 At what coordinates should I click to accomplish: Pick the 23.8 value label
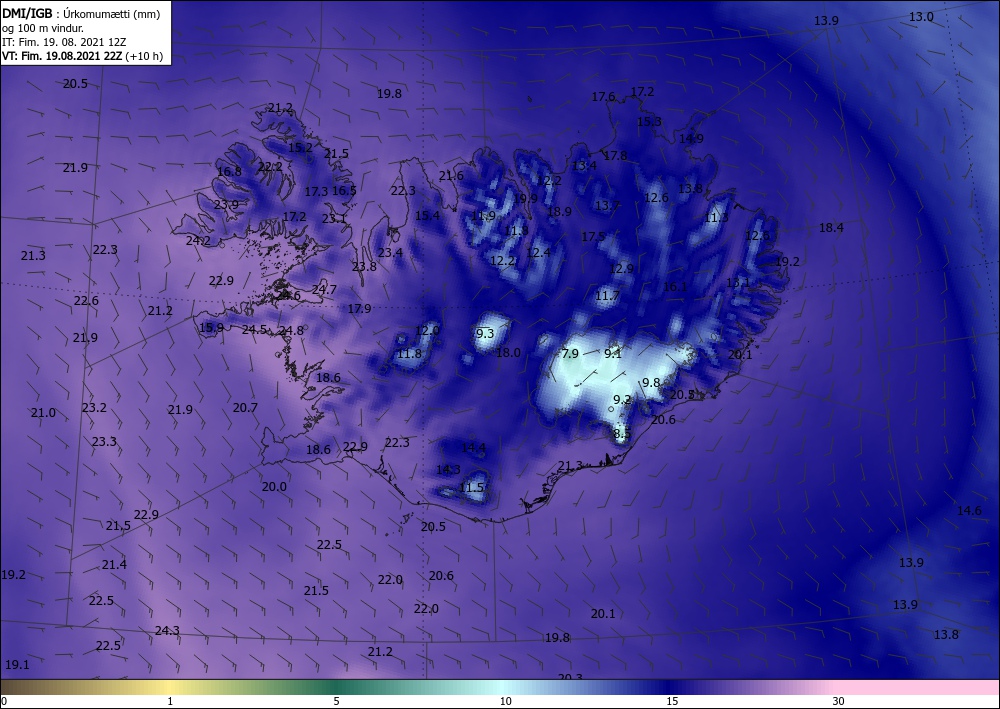coord(364,267)
